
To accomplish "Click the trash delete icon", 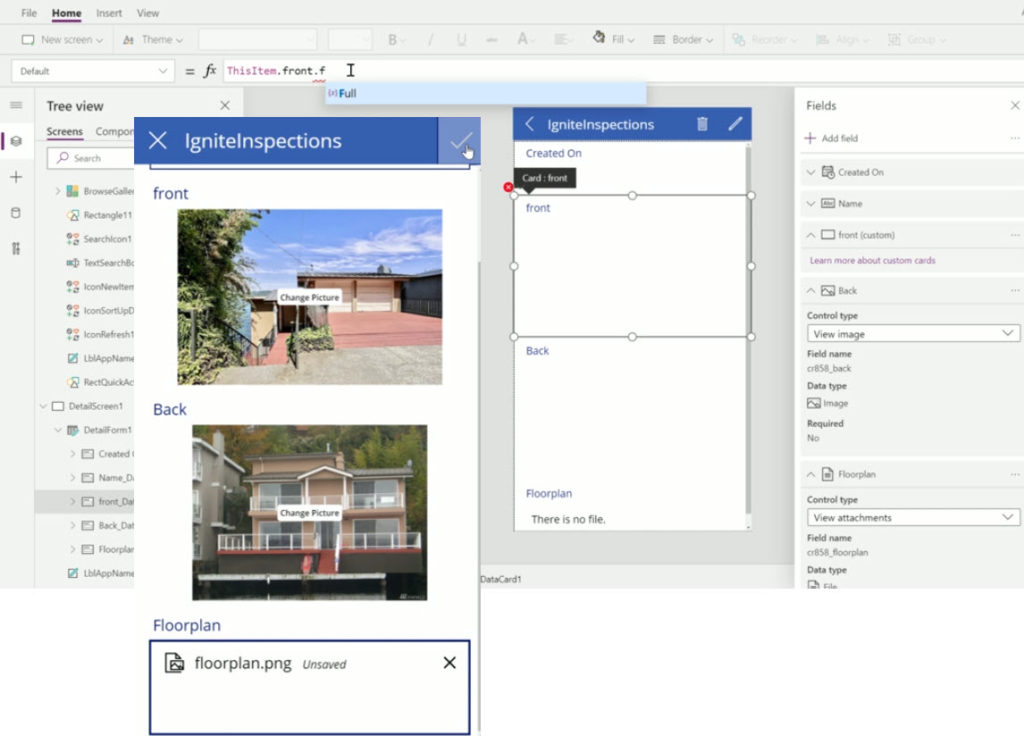I will [x=702, y=124].
